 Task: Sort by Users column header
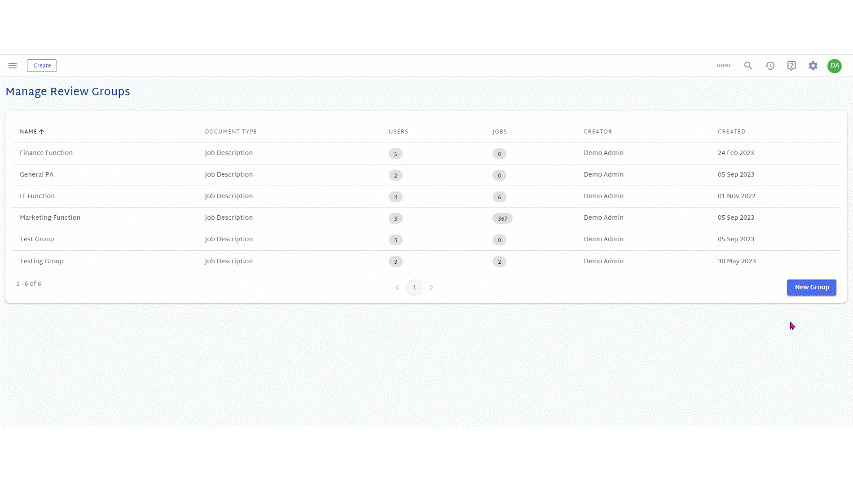(398, 132)
